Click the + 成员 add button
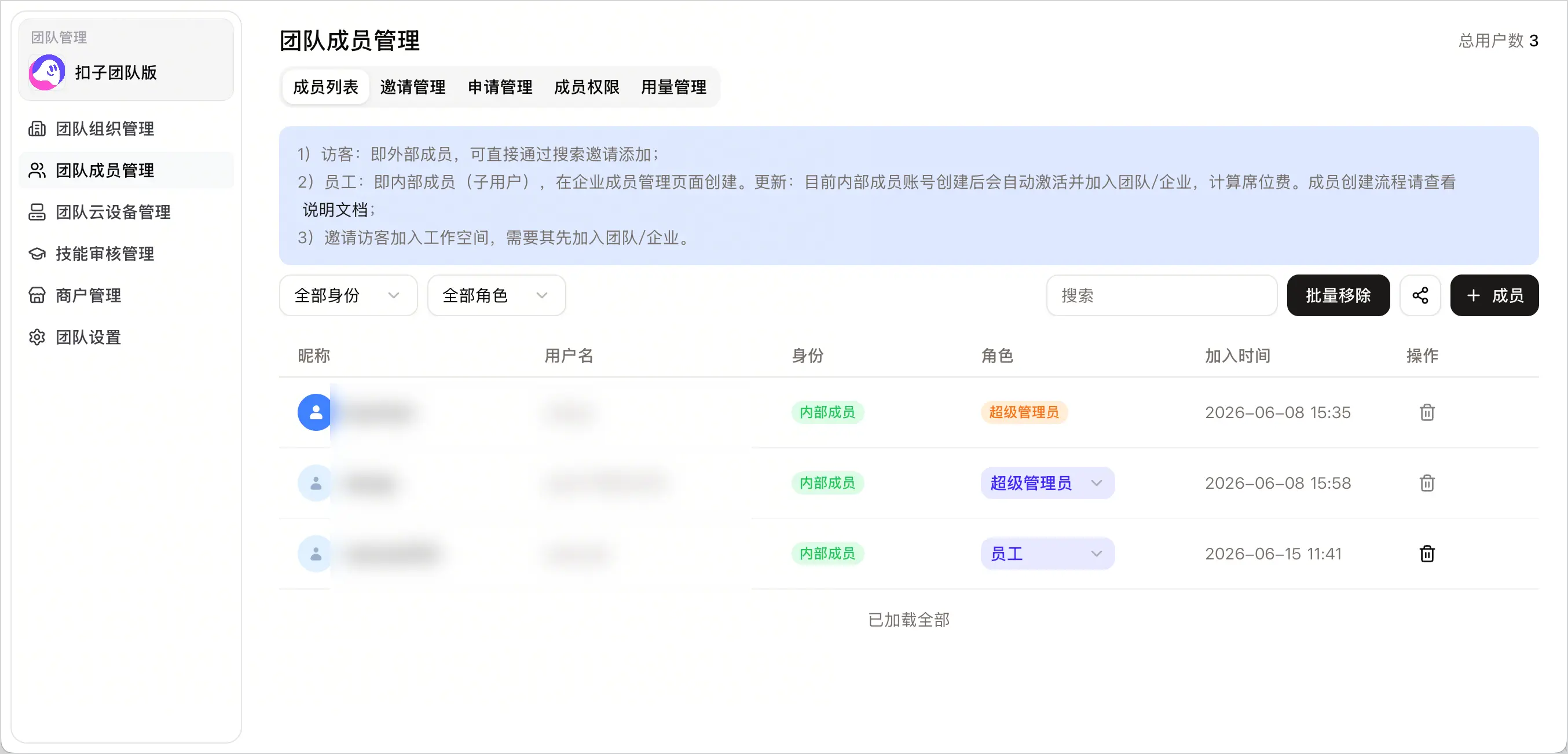 coord(1494,295)
